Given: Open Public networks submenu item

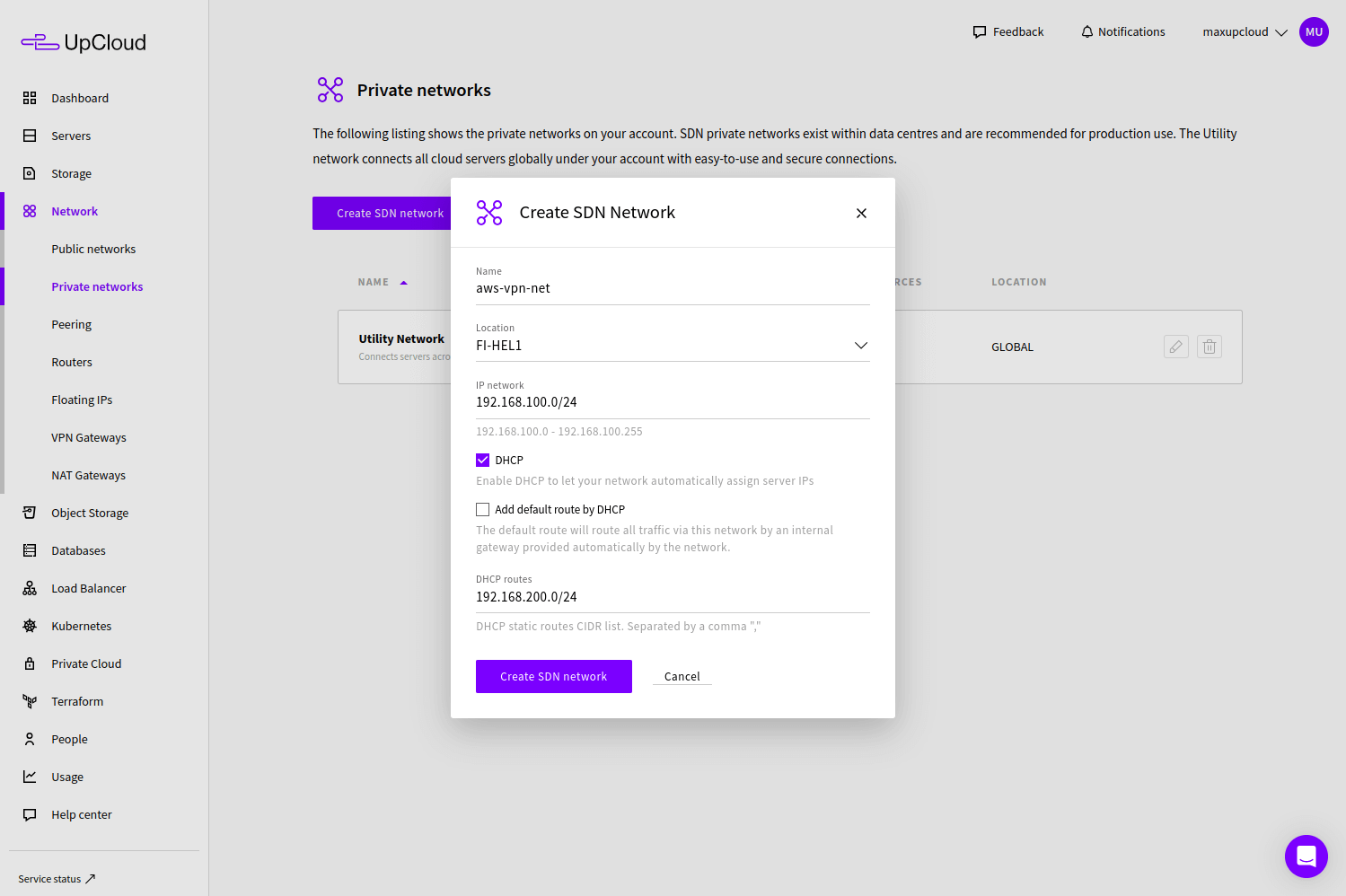Looking at the screenshot, I should coord(93,249).
